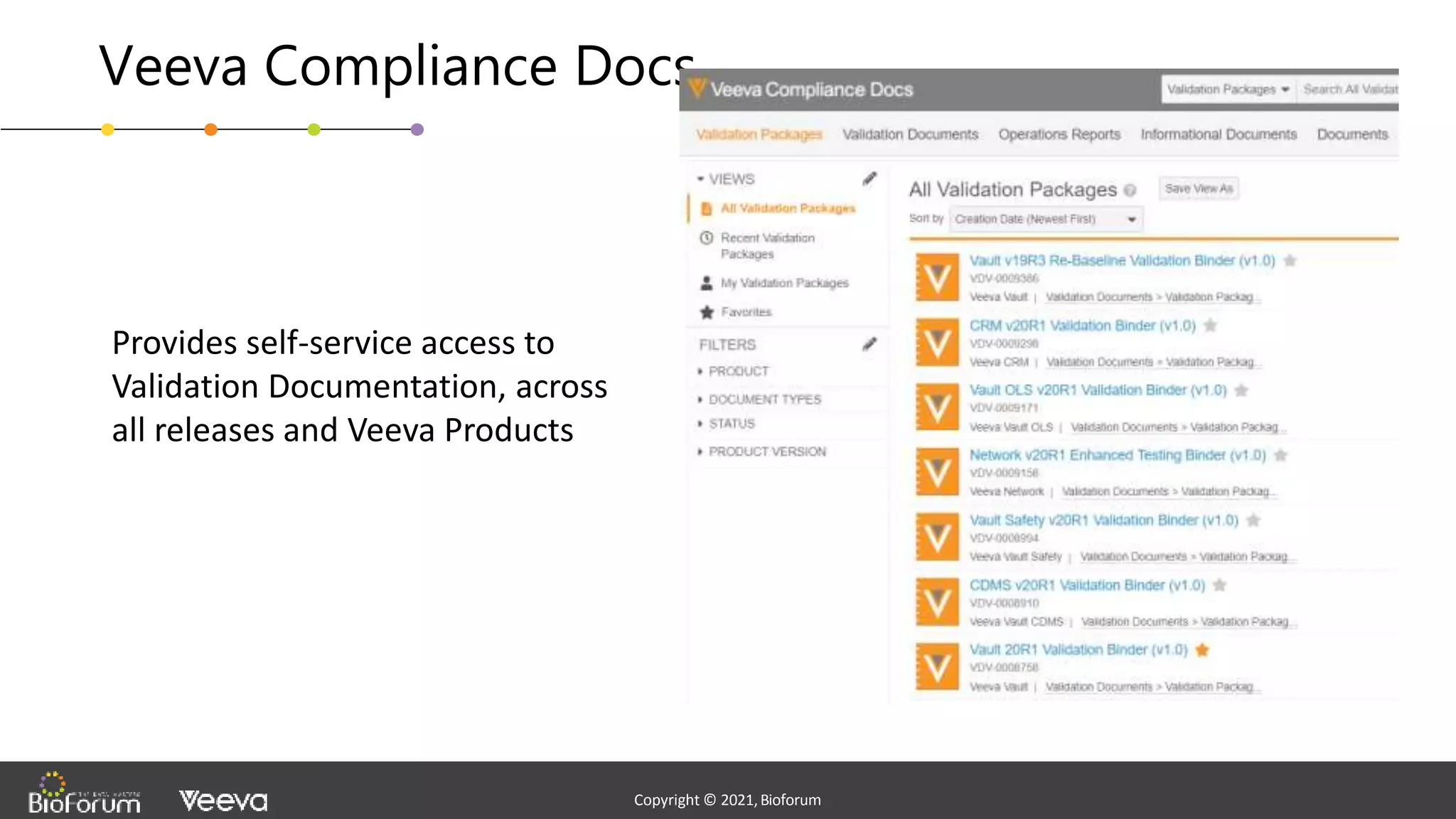Favorite the Vault OLS v20R1 Validation Binder
The height and width of the screenshot is (819, 1456).
click(1242, 390)
